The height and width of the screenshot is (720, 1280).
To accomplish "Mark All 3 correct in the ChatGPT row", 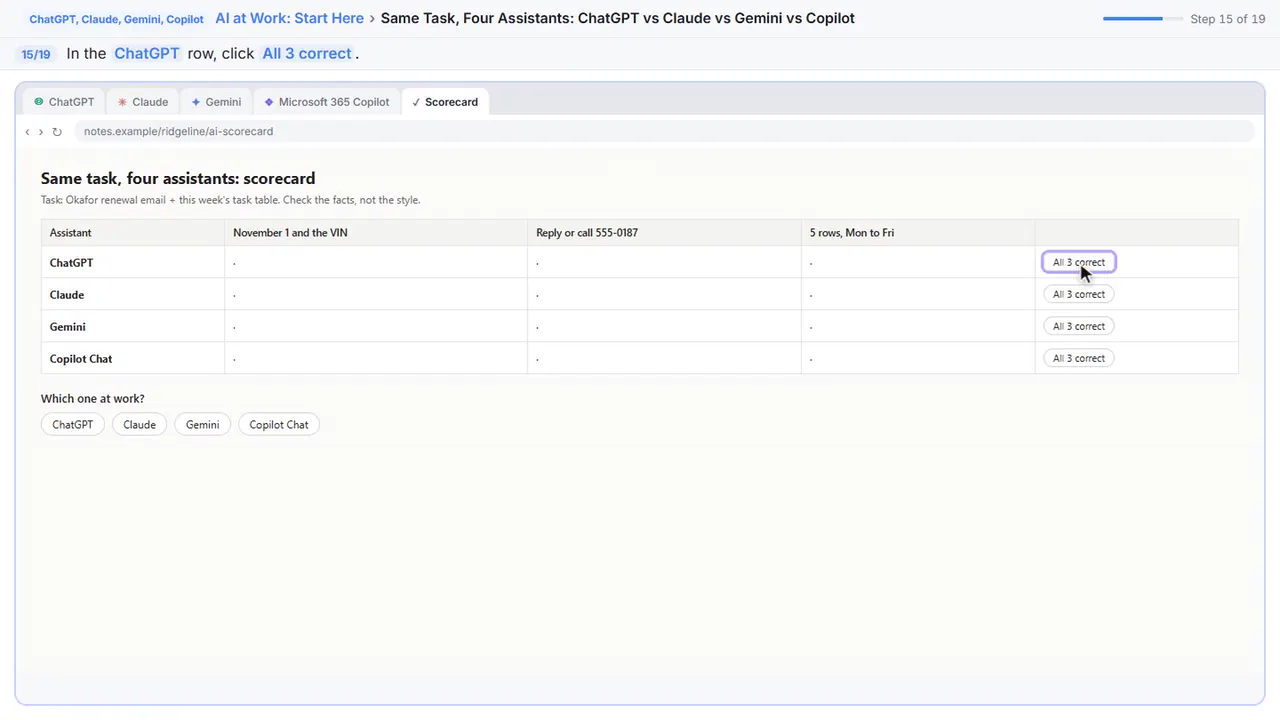I will click(1079, 263).
